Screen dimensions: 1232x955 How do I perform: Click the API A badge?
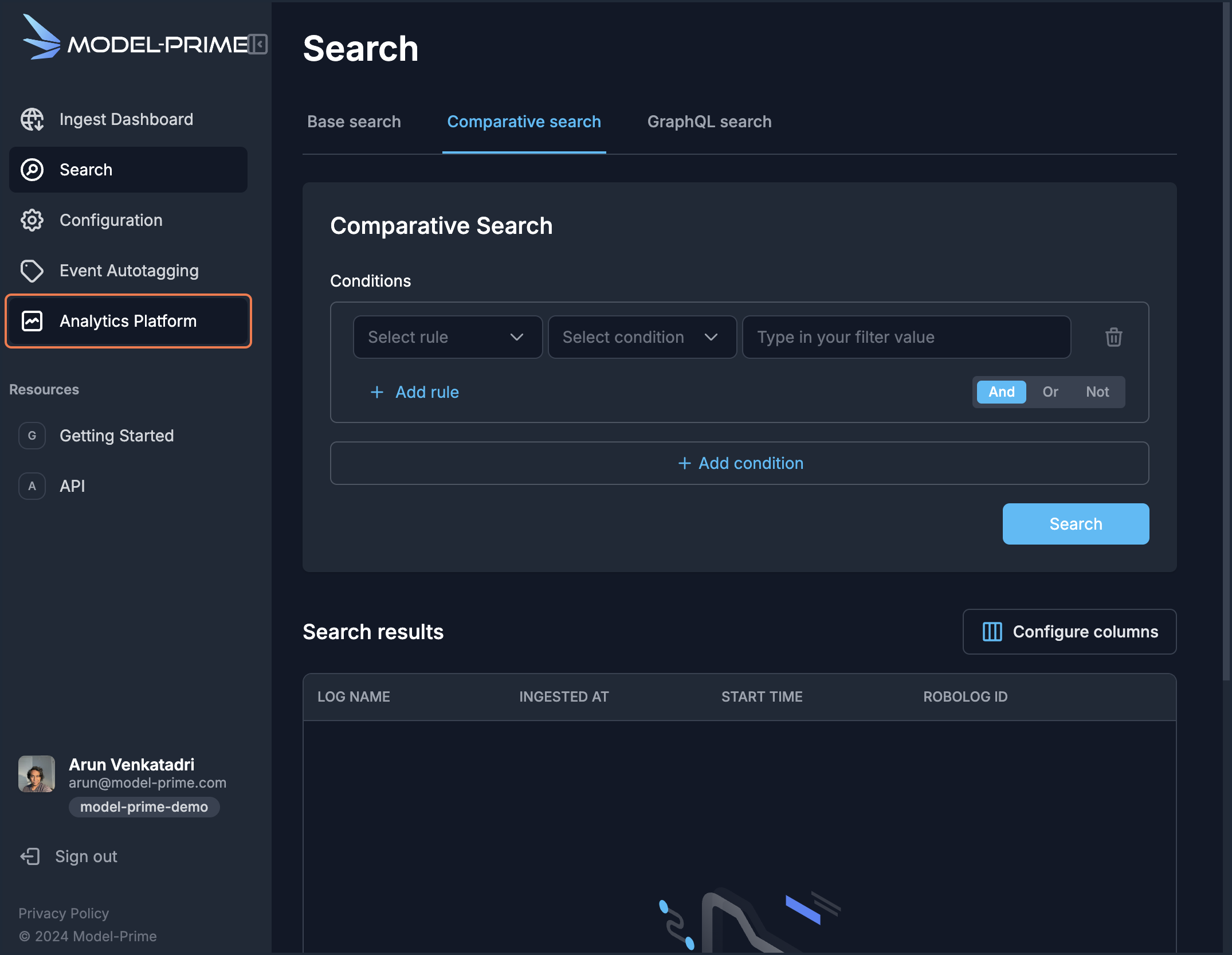32,486
